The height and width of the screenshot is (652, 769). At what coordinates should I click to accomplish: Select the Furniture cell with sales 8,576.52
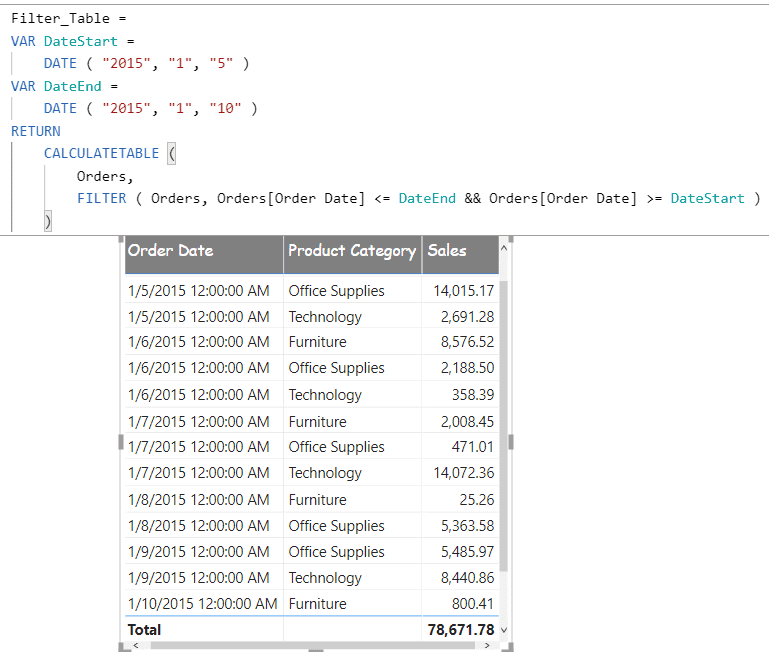coord(317,342)
